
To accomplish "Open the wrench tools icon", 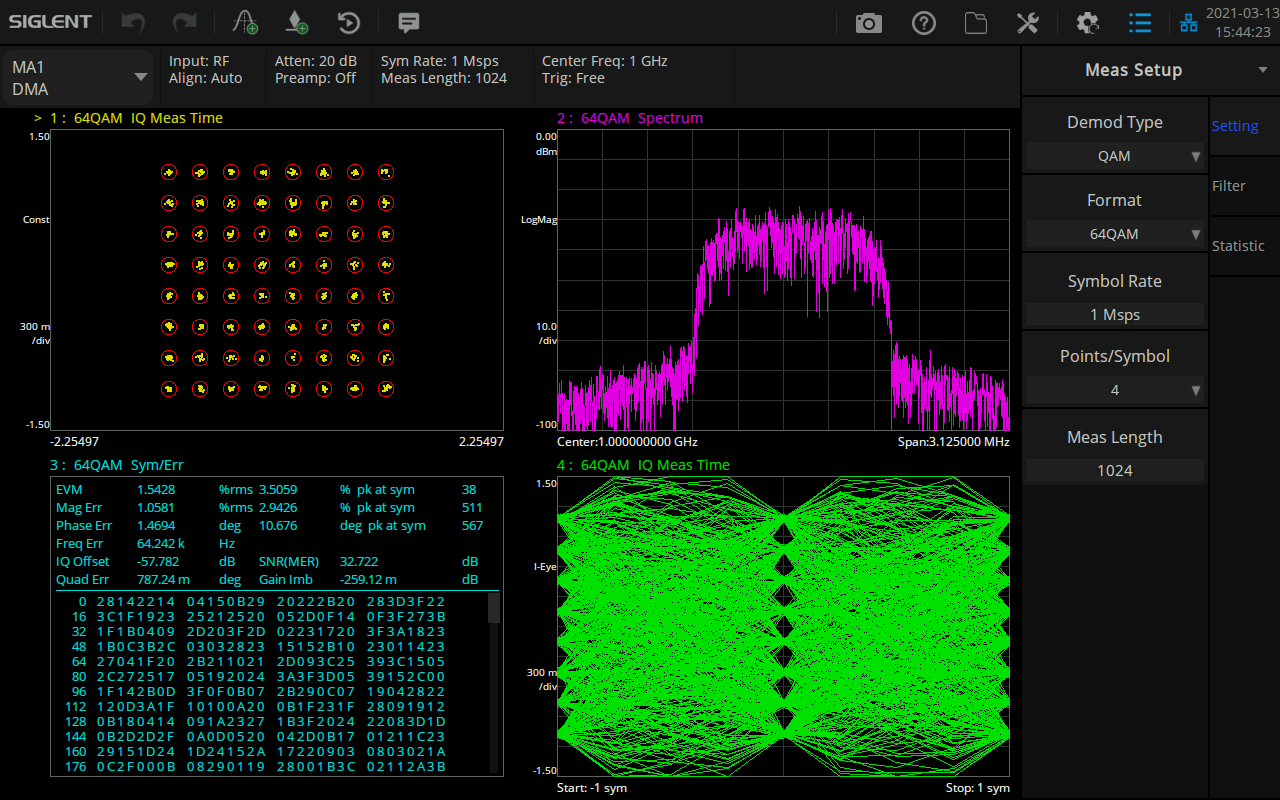I will coord(1028,22).
